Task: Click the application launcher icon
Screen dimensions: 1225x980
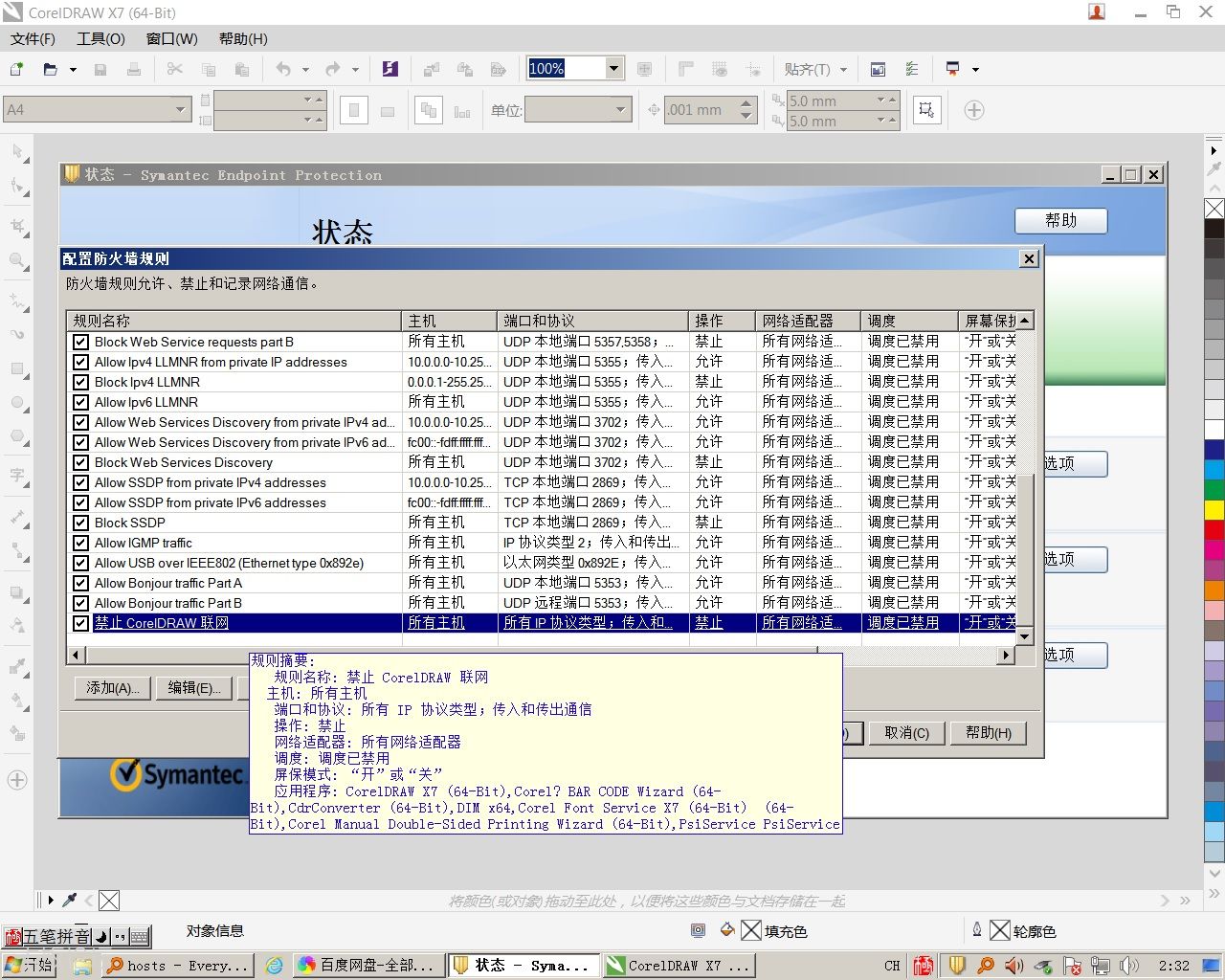Action: 953,69
